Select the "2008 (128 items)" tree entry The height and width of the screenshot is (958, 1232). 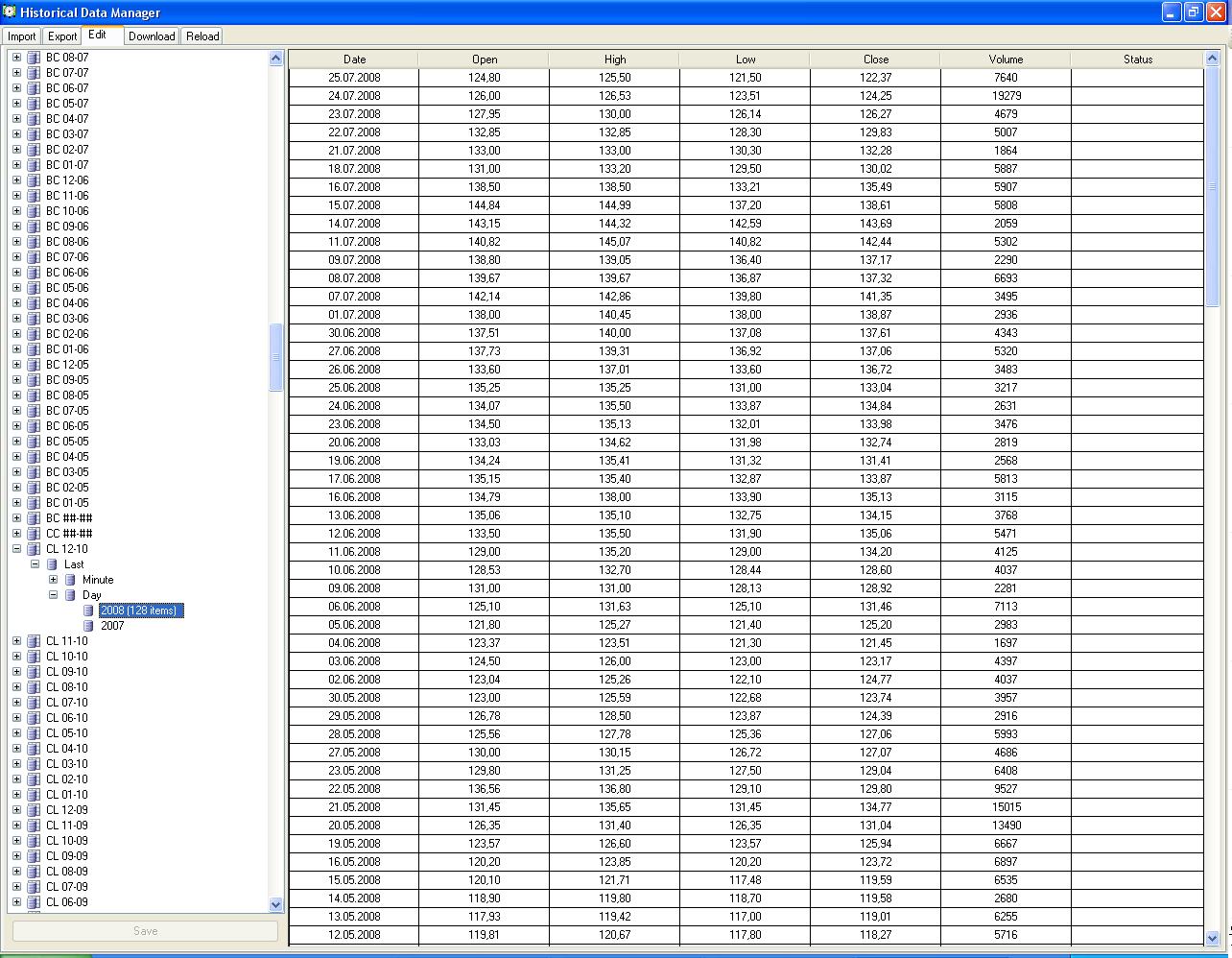pyautogui.click(x=140, y=611)
